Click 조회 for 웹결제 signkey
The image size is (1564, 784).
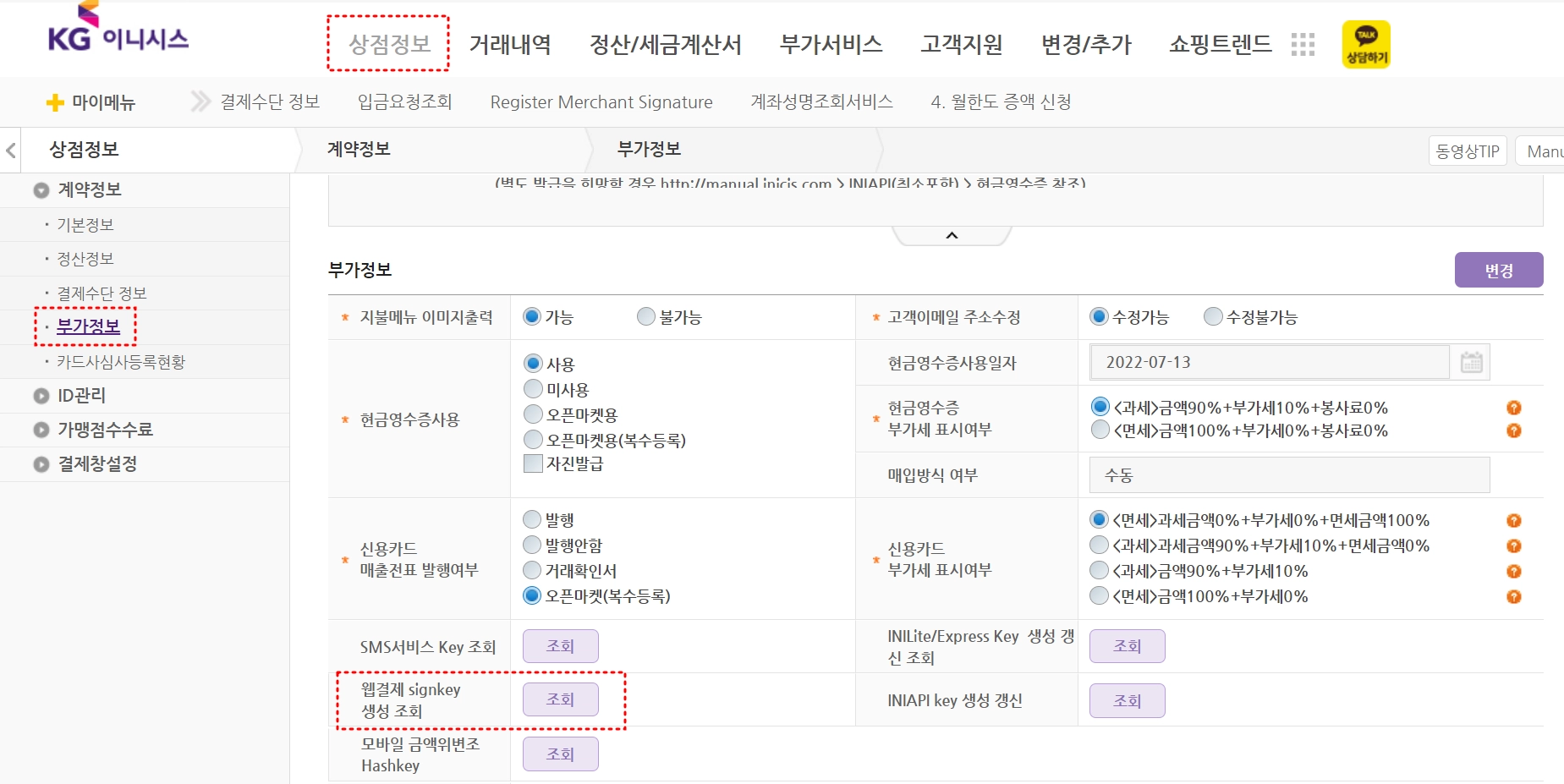[x=561, y=699]
